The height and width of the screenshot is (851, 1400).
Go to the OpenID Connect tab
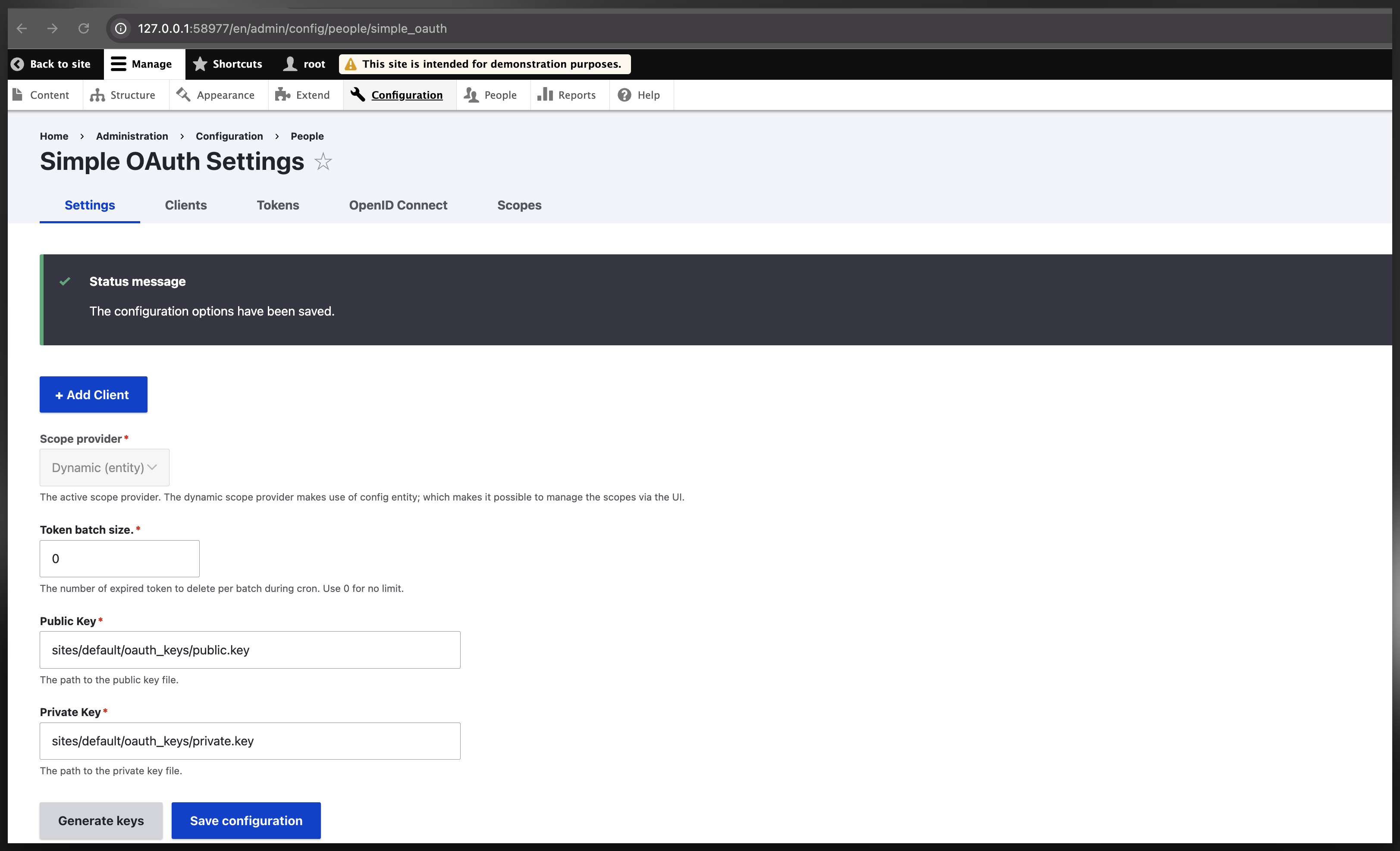tap(398, 205)
